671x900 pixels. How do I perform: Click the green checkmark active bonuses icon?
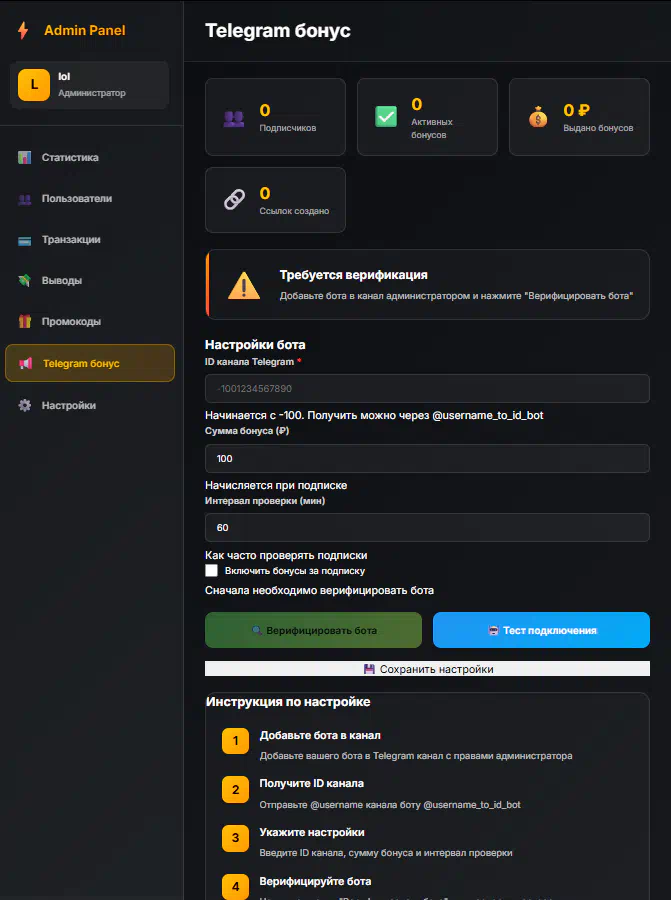tap(386, 117)
